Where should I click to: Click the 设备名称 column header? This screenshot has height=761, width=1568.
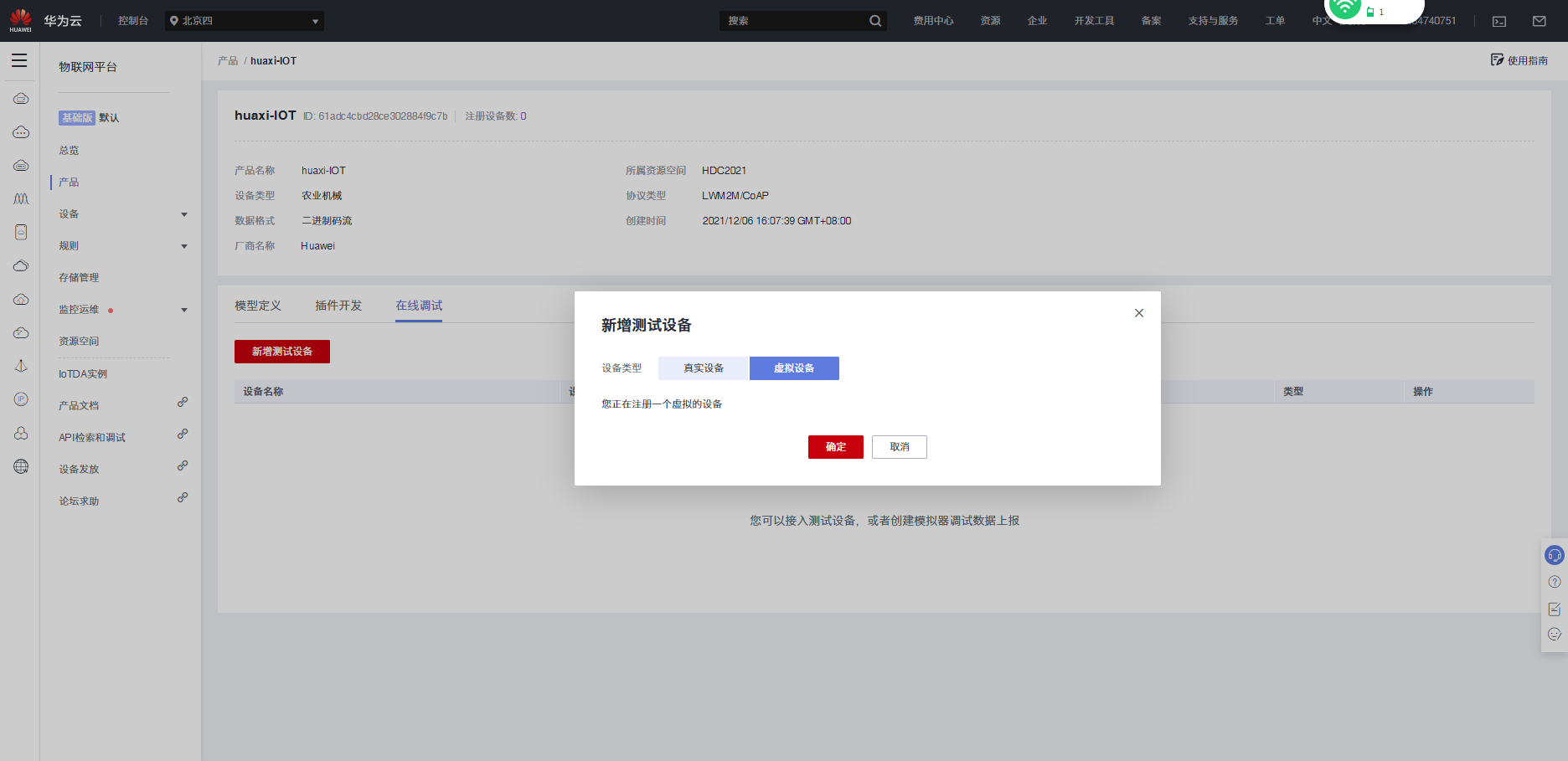click(x=263, y=392)
